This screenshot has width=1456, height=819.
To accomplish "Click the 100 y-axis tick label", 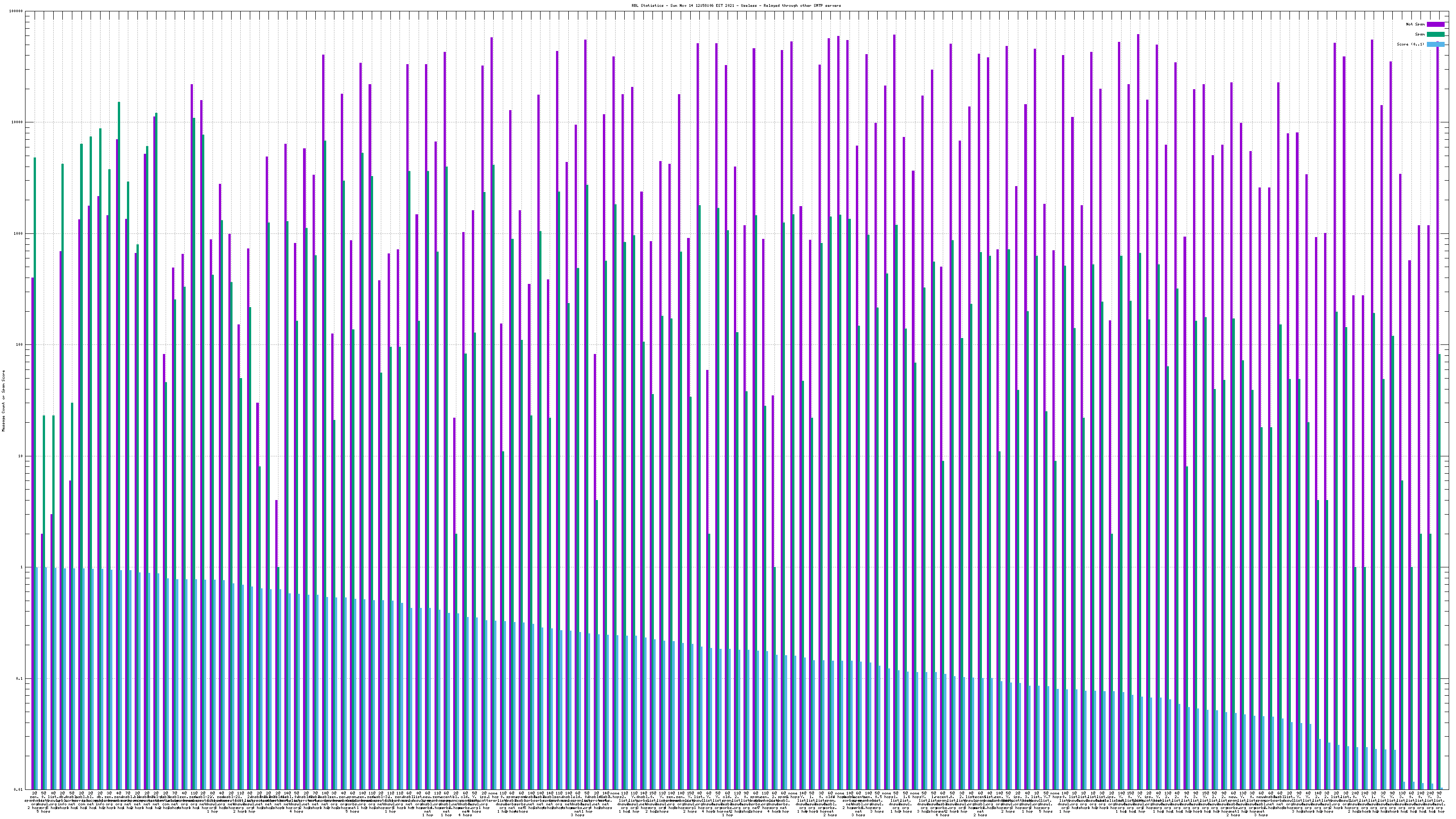I will coord(20,345).
